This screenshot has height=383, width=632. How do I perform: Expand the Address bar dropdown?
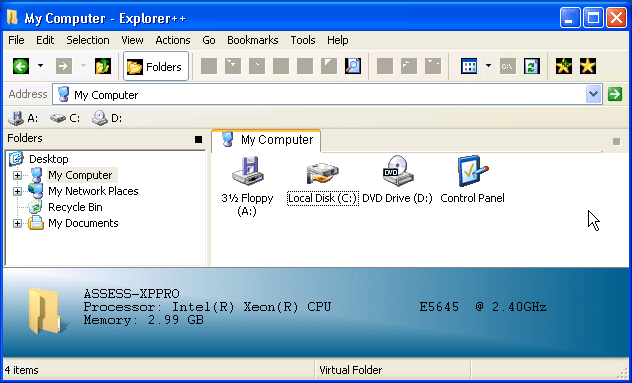click(x=593, y=94)
